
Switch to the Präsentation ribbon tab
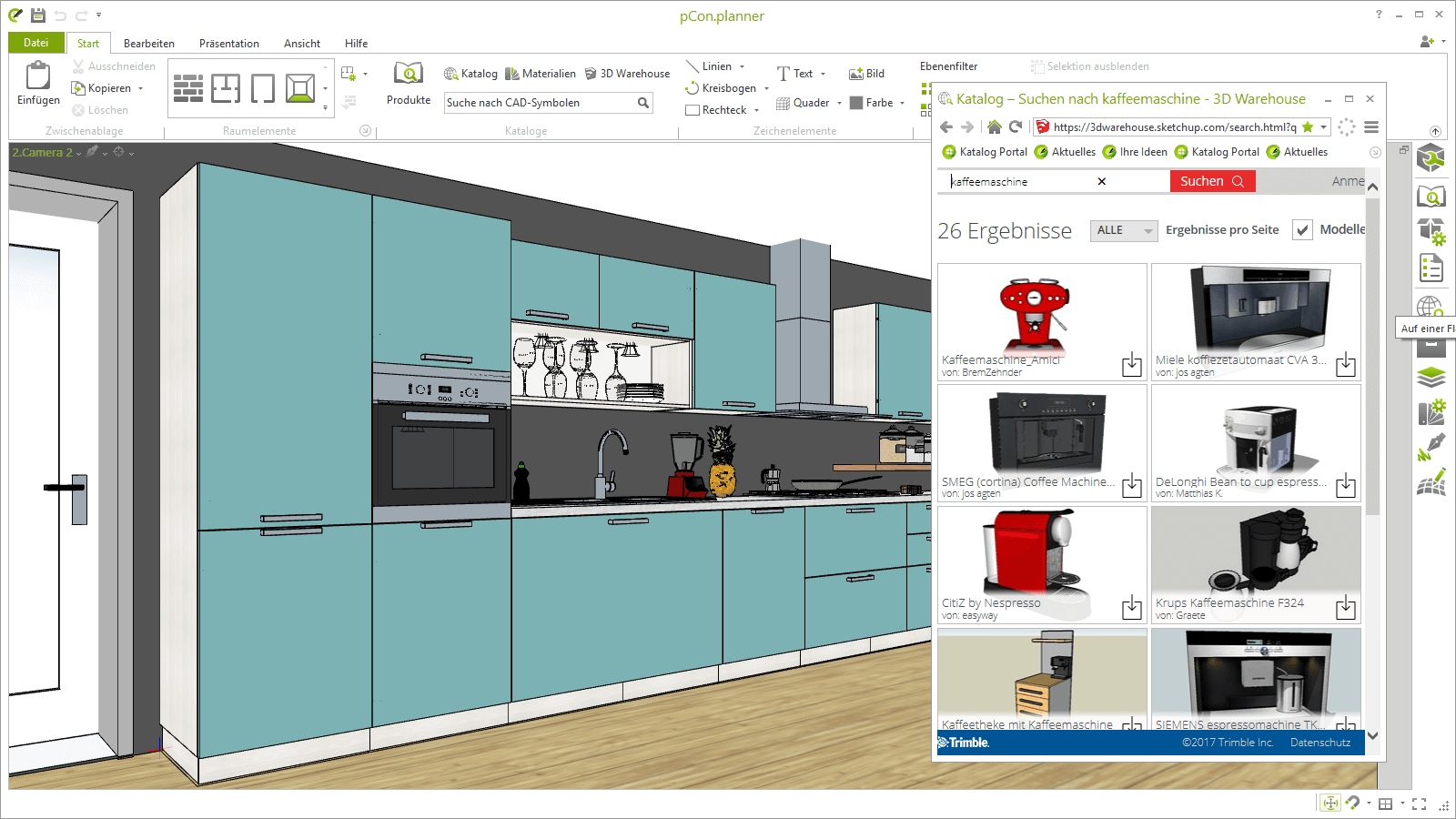tap(228, 44)
